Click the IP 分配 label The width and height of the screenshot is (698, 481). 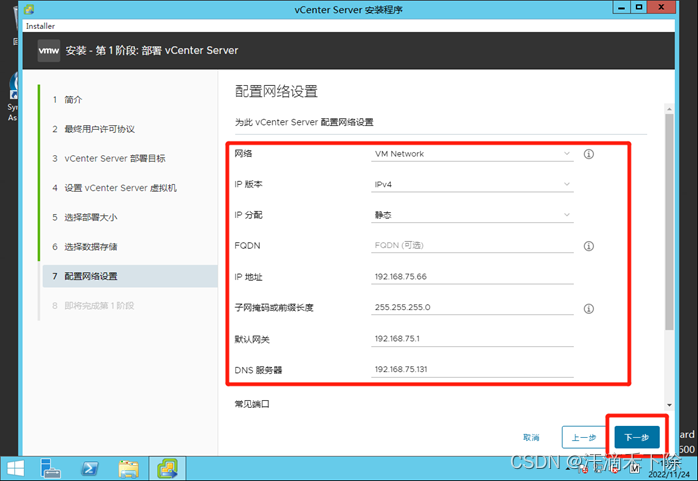(248, 215)
